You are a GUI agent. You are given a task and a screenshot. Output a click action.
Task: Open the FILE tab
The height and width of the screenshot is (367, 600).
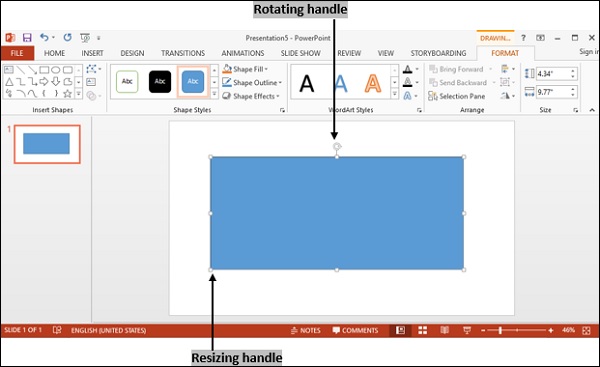click(x=17, y=53)
